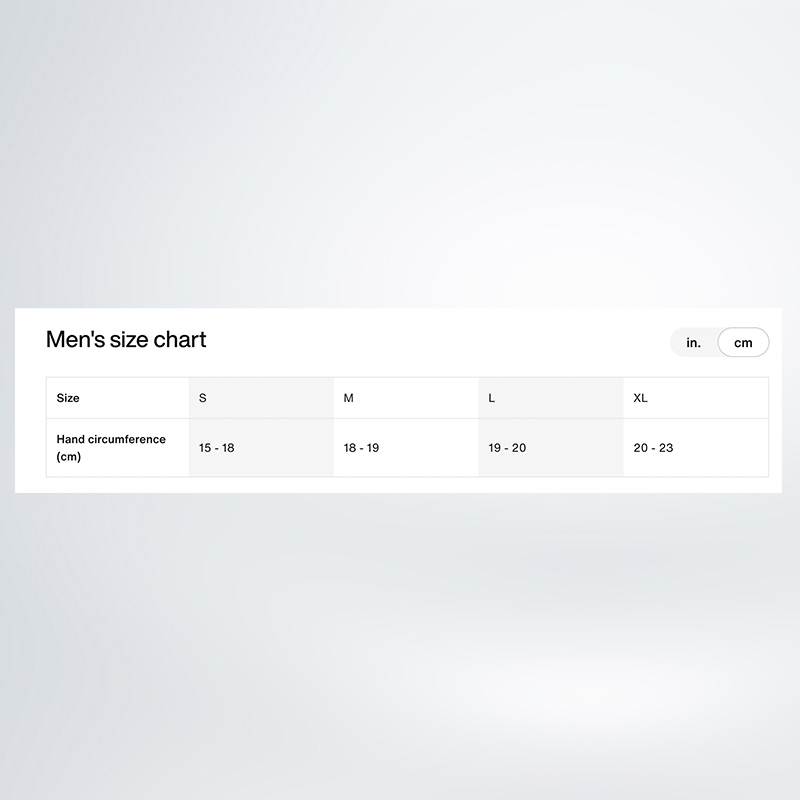Click the gray background above the size chart
The width and height of the screenshot is (800, 800).
click(x=400, y=153)
